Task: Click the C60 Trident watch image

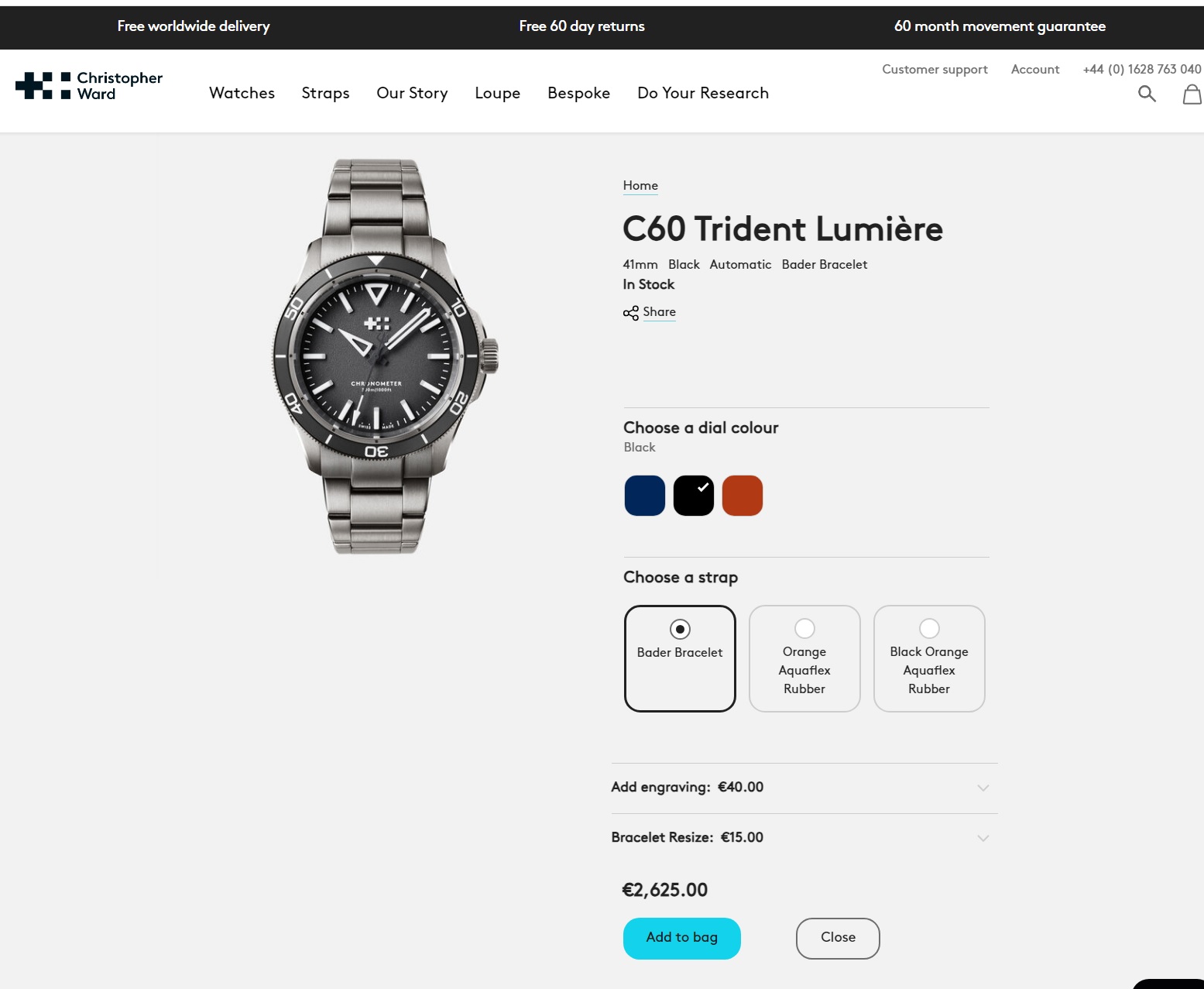Action: (x=385, y=356)
